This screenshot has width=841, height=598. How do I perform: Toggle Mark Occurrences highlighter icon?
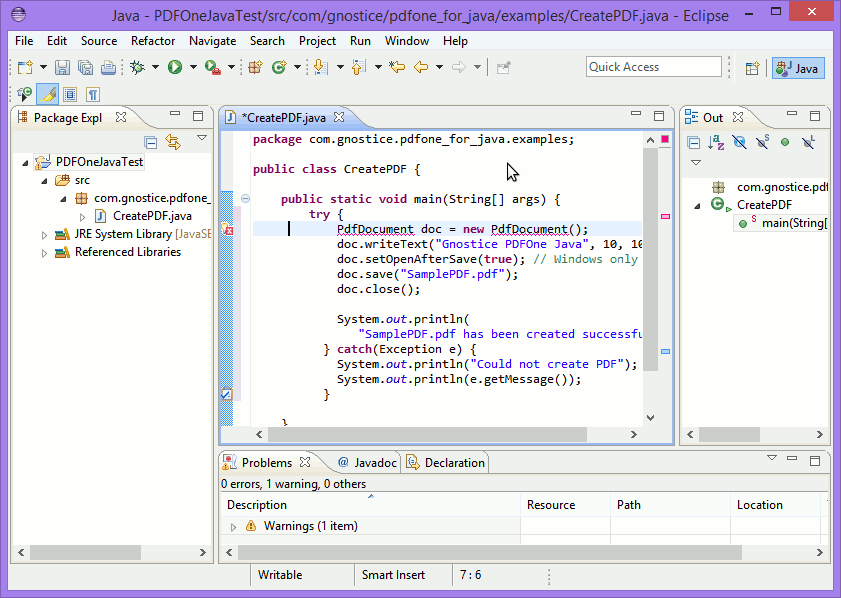pos(48,94)
